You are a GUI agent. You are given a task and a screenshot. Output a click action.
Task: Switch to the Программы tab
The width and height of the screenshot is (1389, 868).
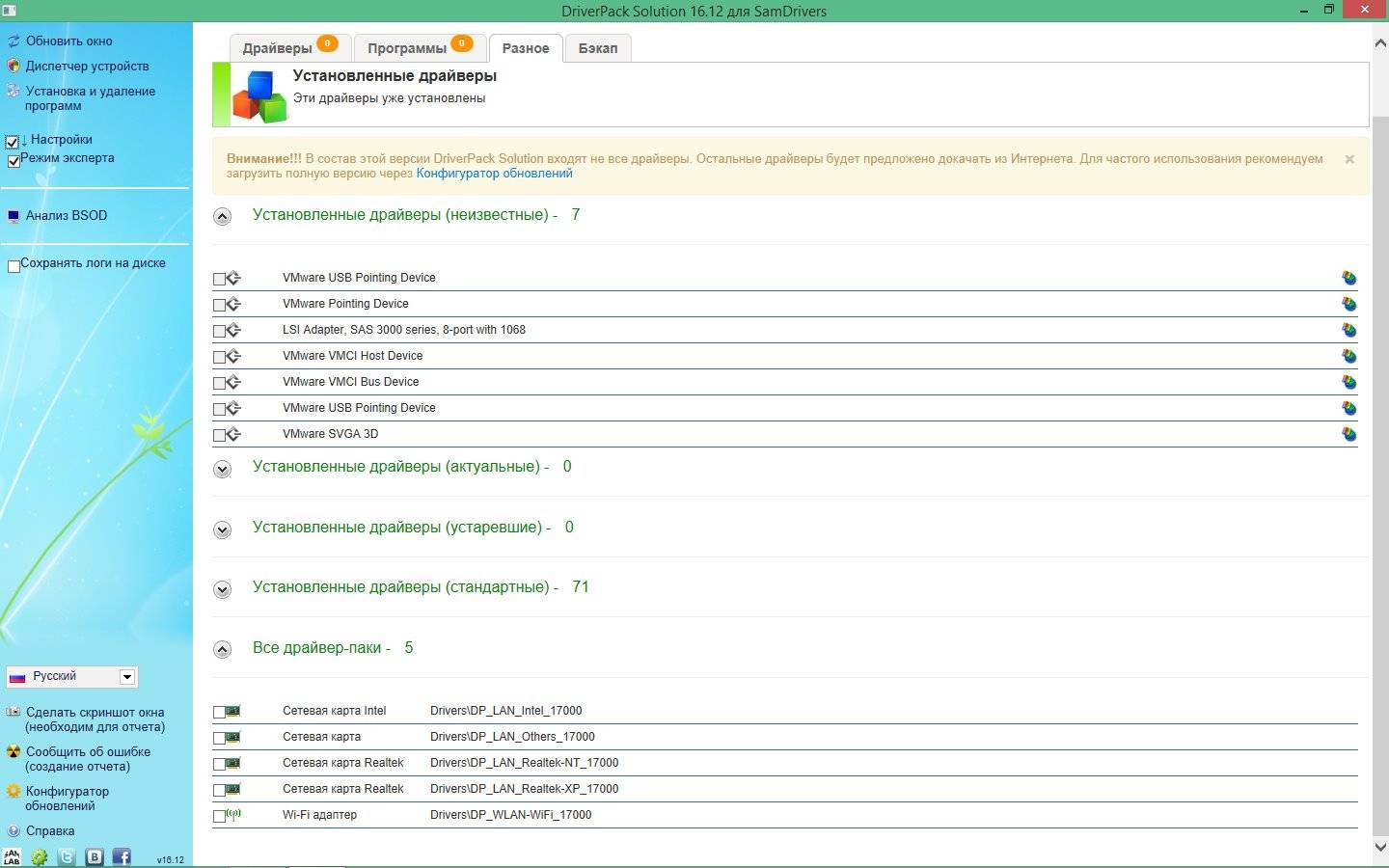click(420, 48)
